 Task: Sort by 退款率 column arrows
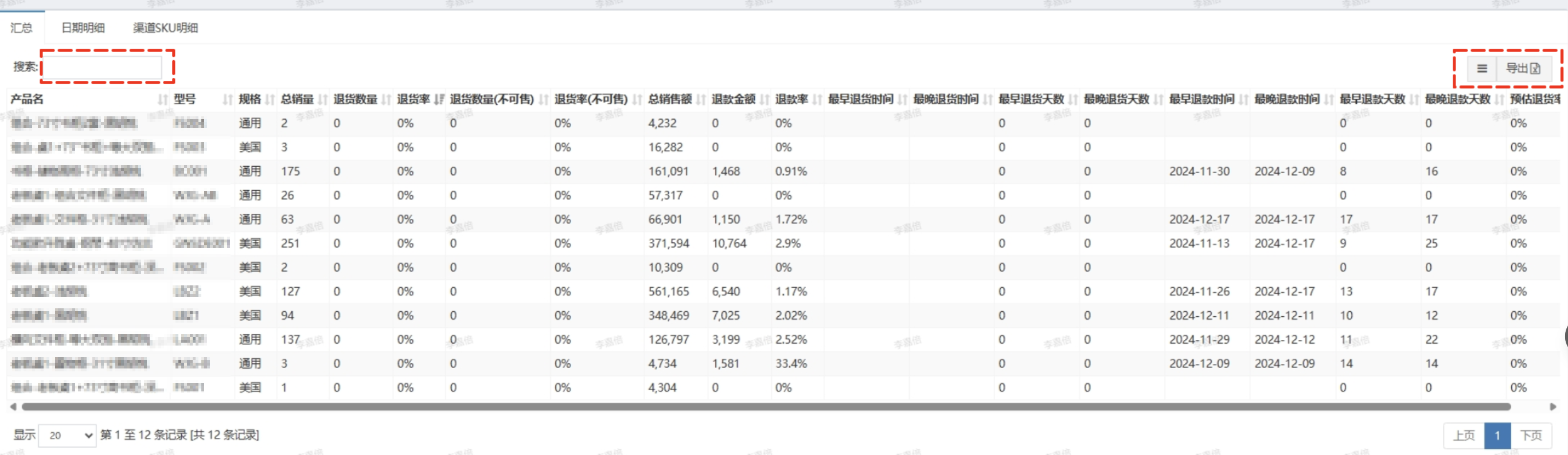click(x=817, y=99)
